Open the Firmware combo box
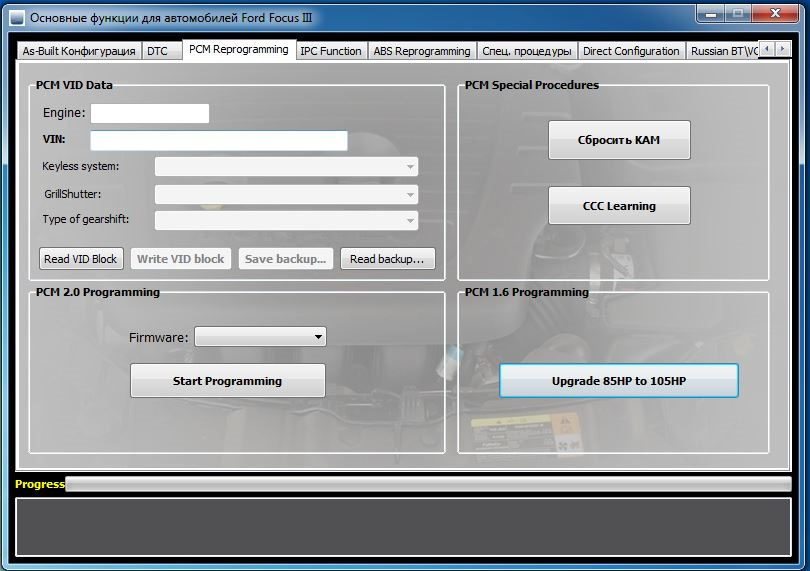The width and height of the screenshot is (810, 571). pos(260,337)
